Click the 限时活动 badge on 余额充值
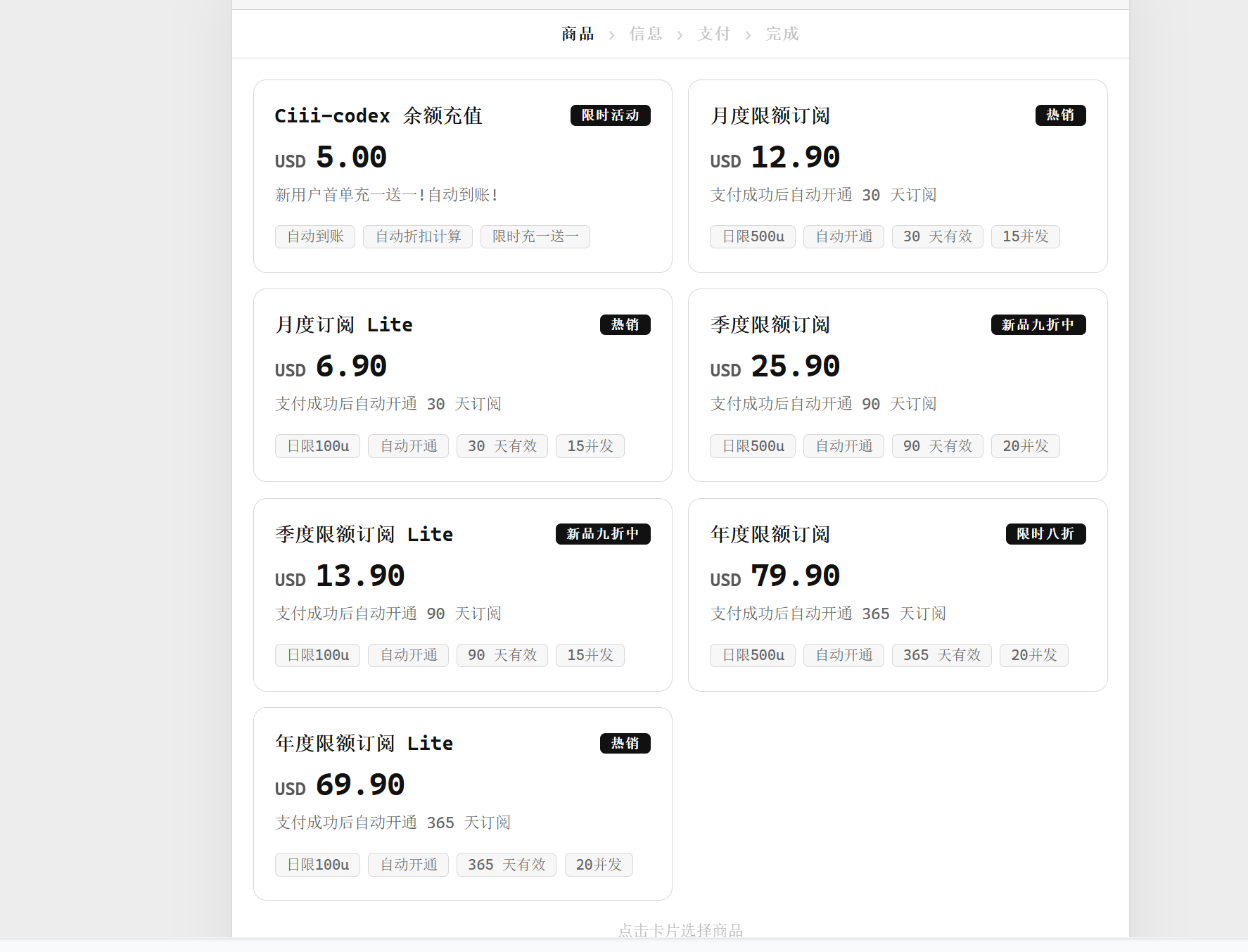This screenshot has height=952, width=1248. (610, 115)
